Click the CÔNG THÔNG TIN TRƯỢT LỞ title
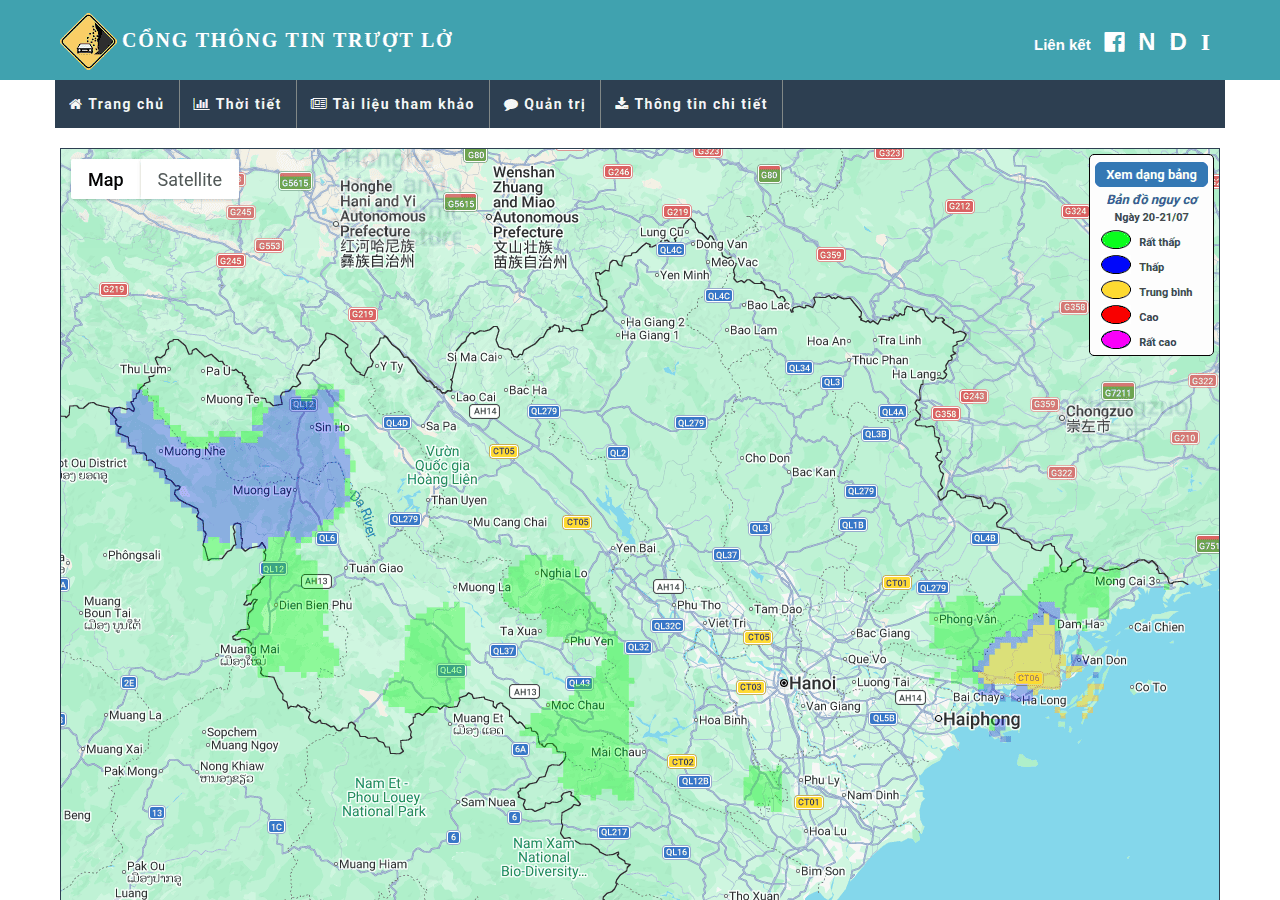Screen dimensions: 1280x900 pos(288,40)
